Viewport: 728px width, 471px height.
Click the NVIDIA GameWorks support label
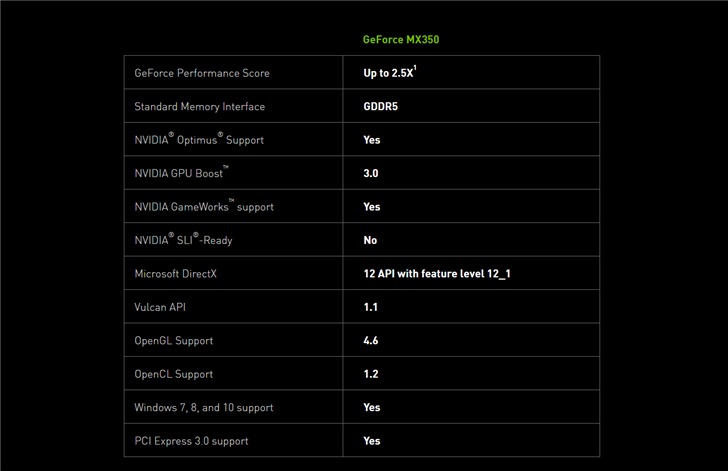(x=204, y=207)
